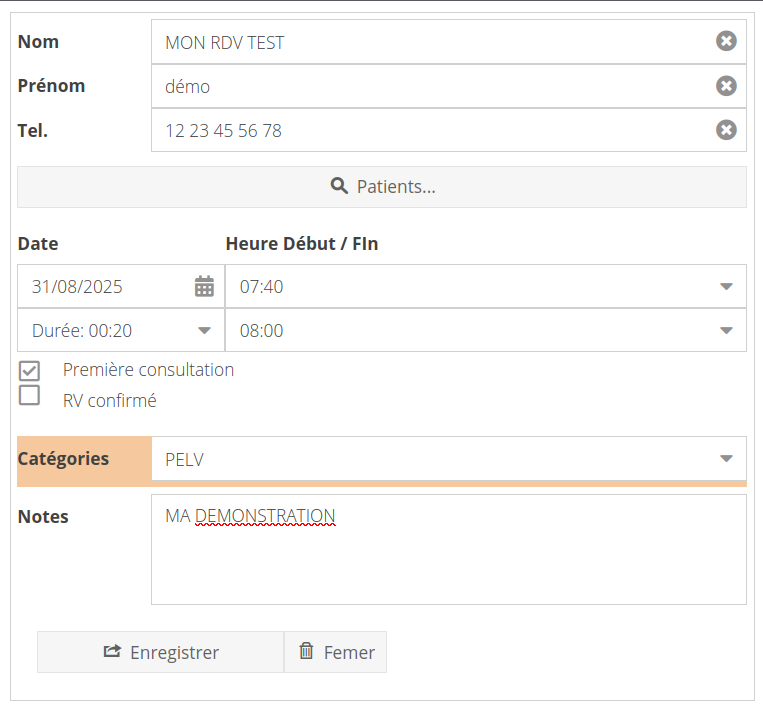Enable the RV confirmé checkbox
The image size is (763, 712).
click(30, 396)
